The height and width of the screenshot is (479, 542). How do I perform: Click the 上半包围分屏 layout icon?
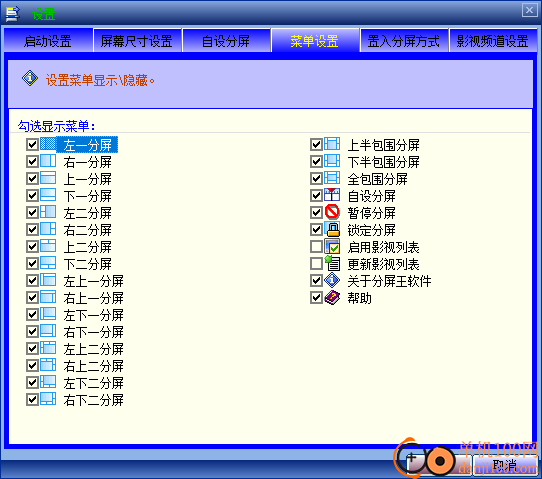332,144
